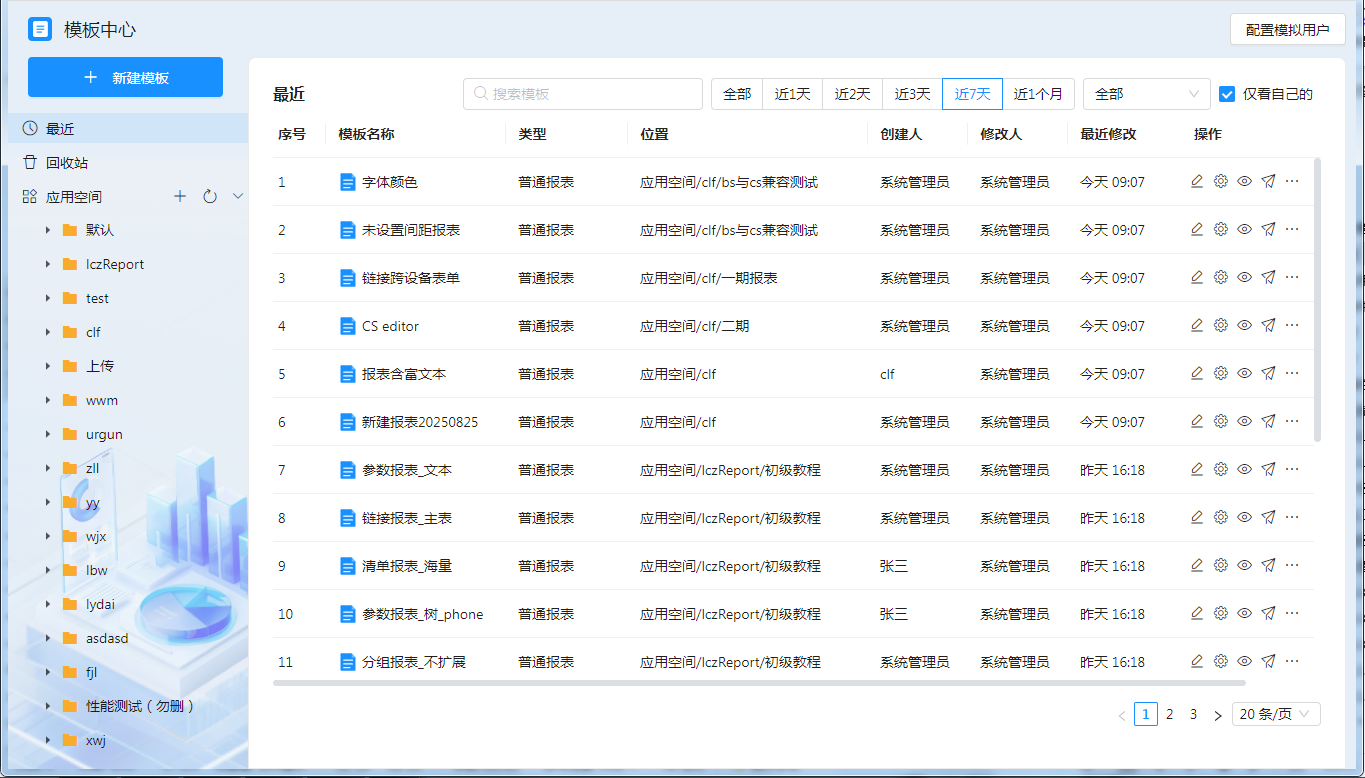Click the 搜索模板 search field

583,94
